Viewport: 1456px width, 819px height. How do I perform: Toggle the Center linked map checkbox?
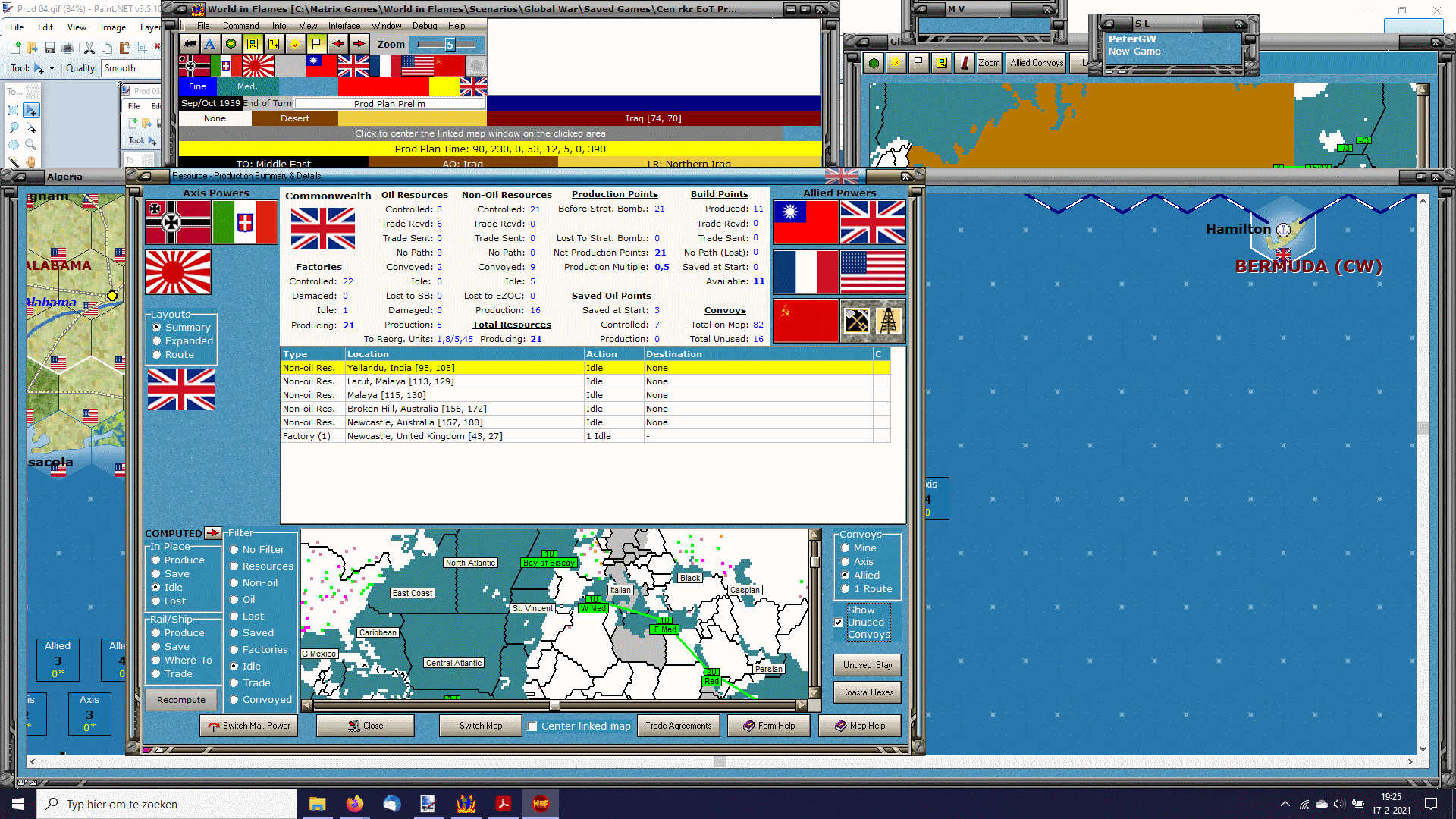point(532,726)
